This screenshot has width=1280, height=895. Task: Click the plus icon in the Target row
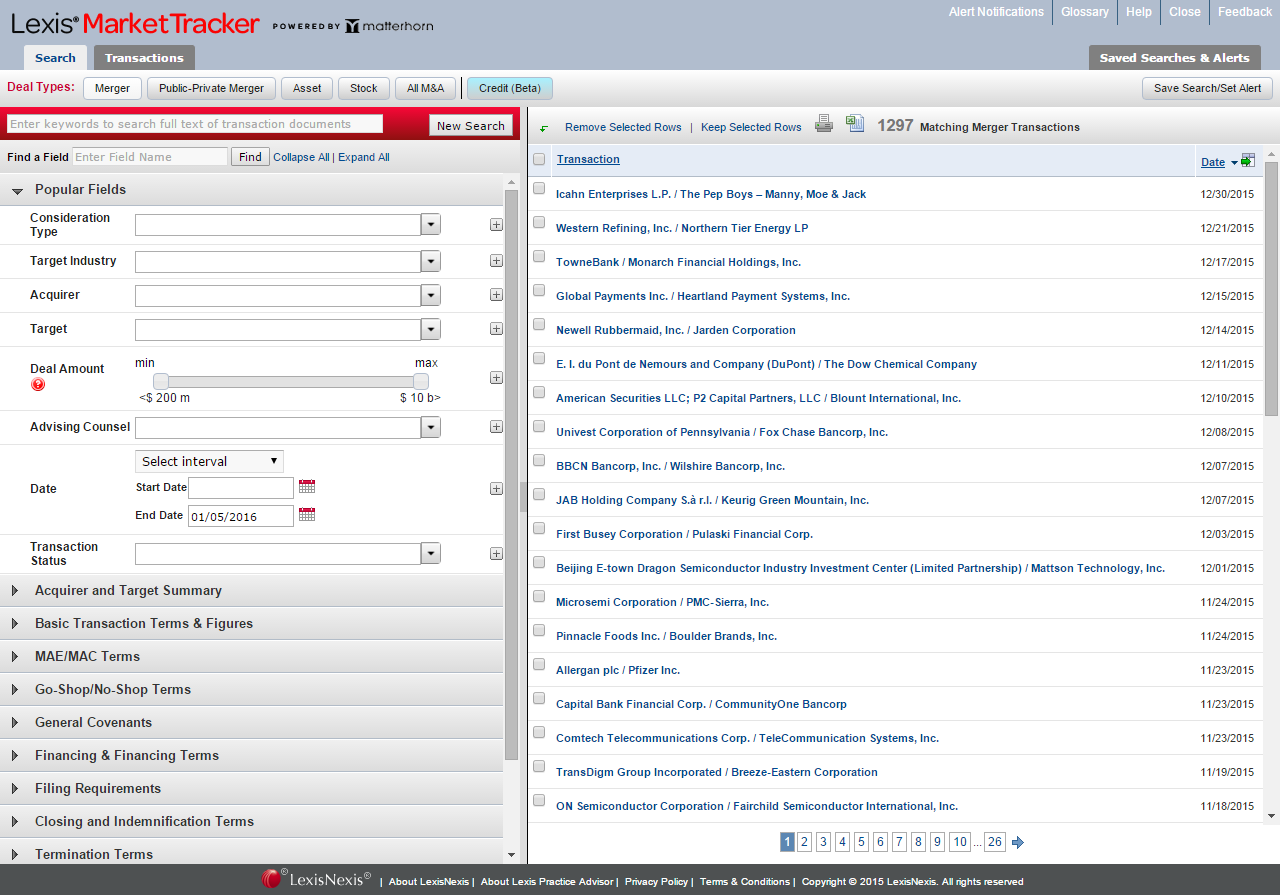pyautogui.click(x=496, y=329)
